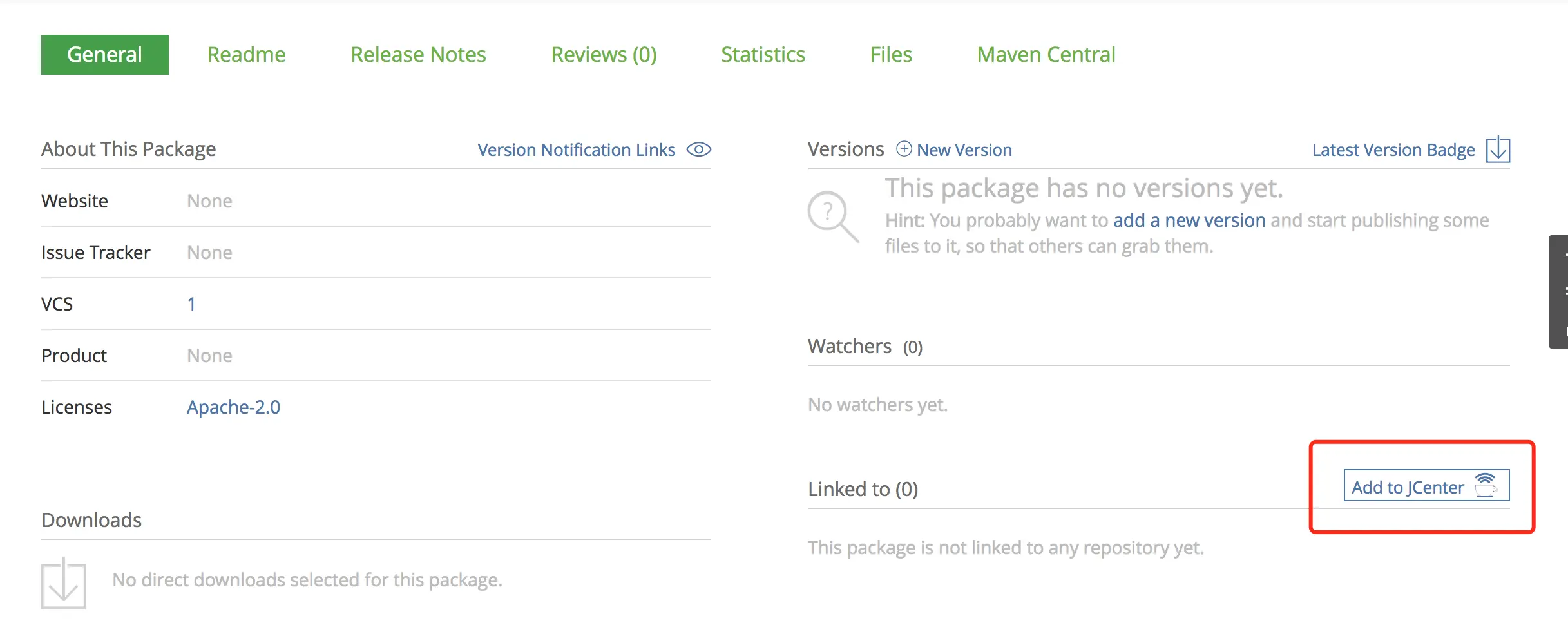The width and height of the screenshot is (1568, 625).
Task: Open the Maven Central tab
Action: [1046, 55]
